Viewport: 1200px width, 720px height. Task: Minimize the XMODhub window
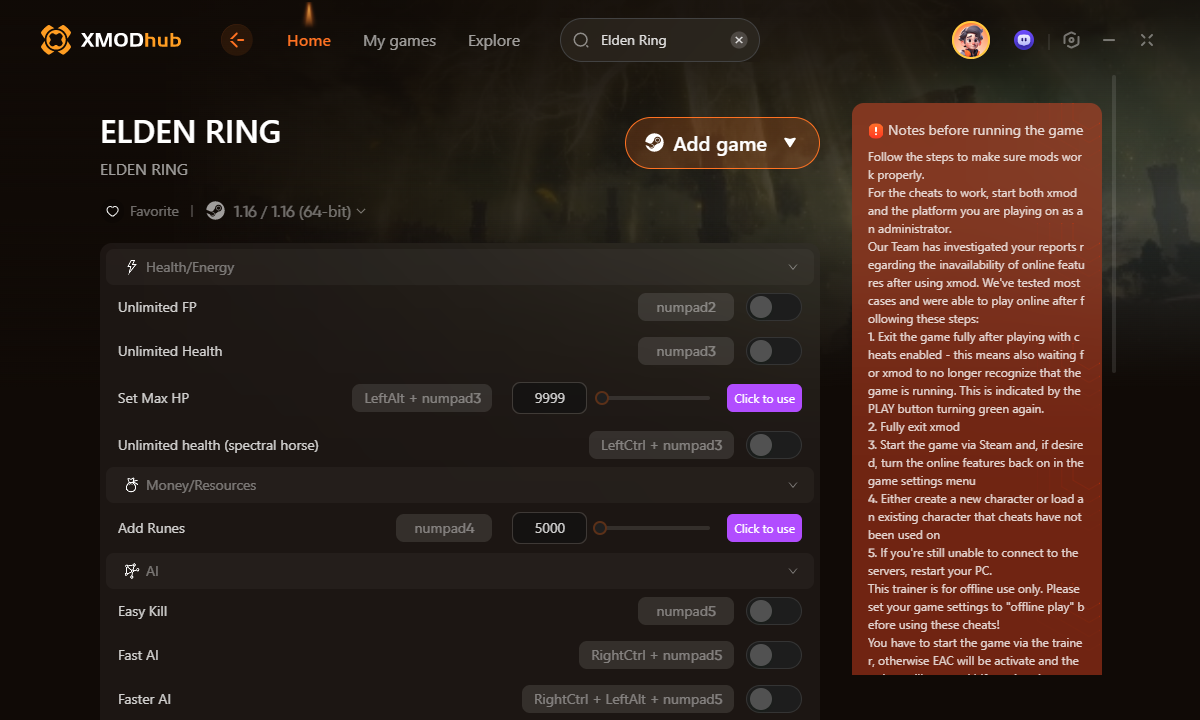[x=1109, y=40]
